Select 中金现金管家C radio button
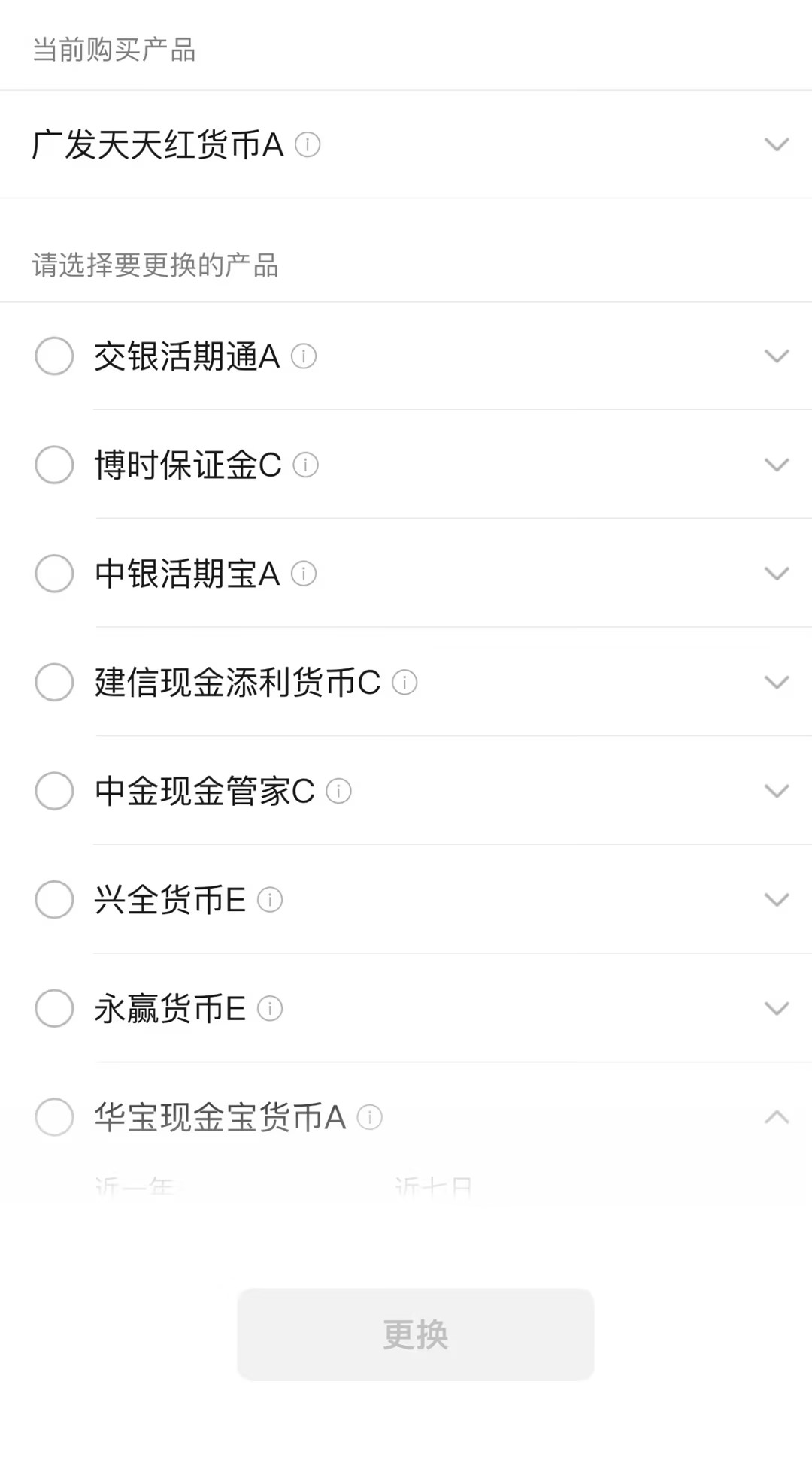This screenshot has height=1457, width=812. pyautogui.click(x=54, y=791)
